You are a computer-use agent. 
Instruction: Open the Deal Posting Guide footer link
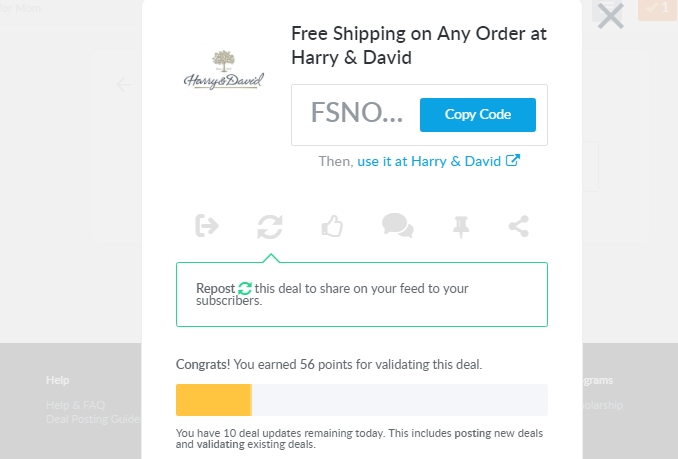(93, 419)
